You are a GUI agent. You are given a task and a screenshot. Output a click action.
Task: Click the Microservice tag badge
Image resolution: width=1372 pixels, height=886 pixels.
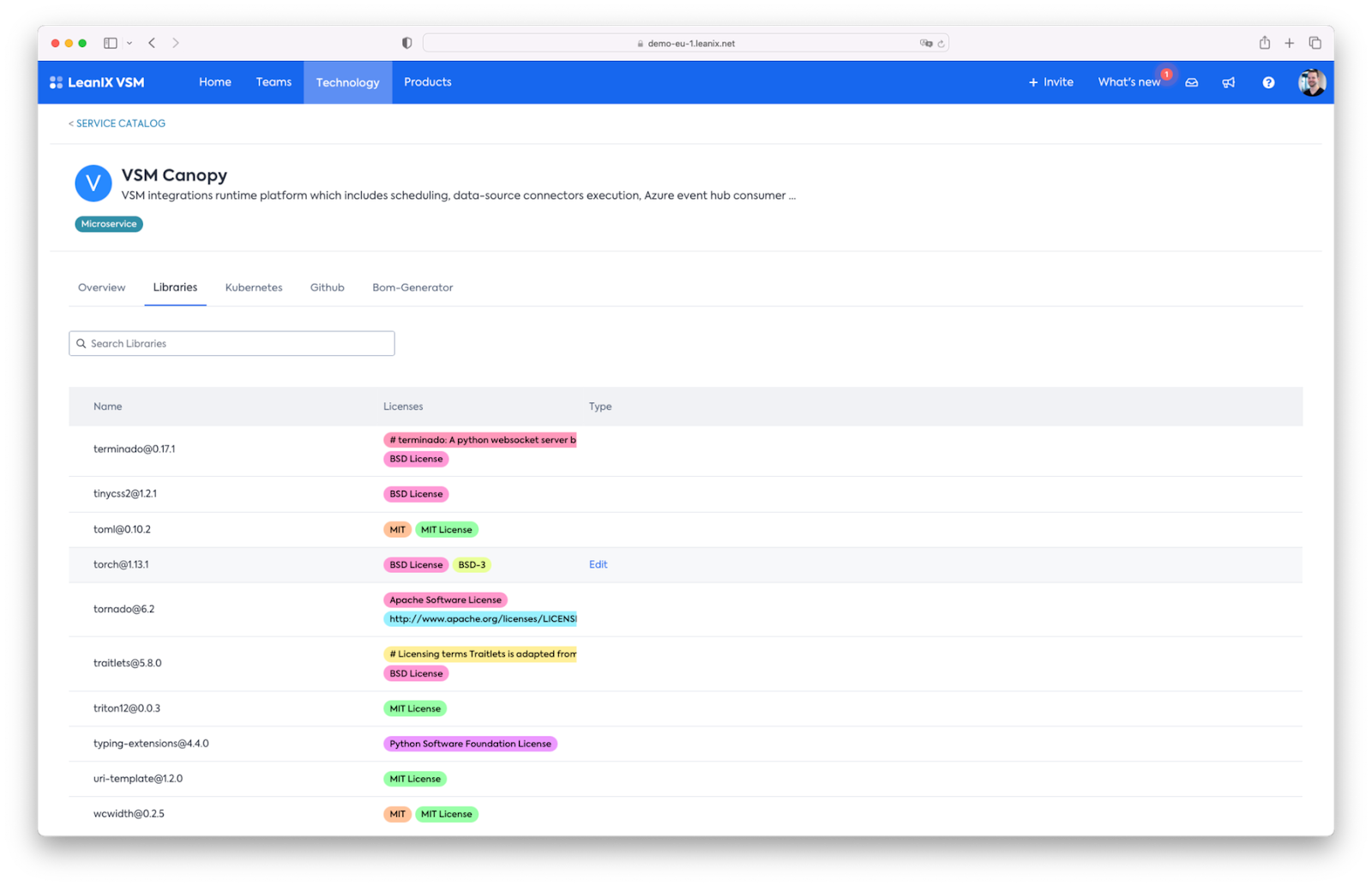click(109, 224)
